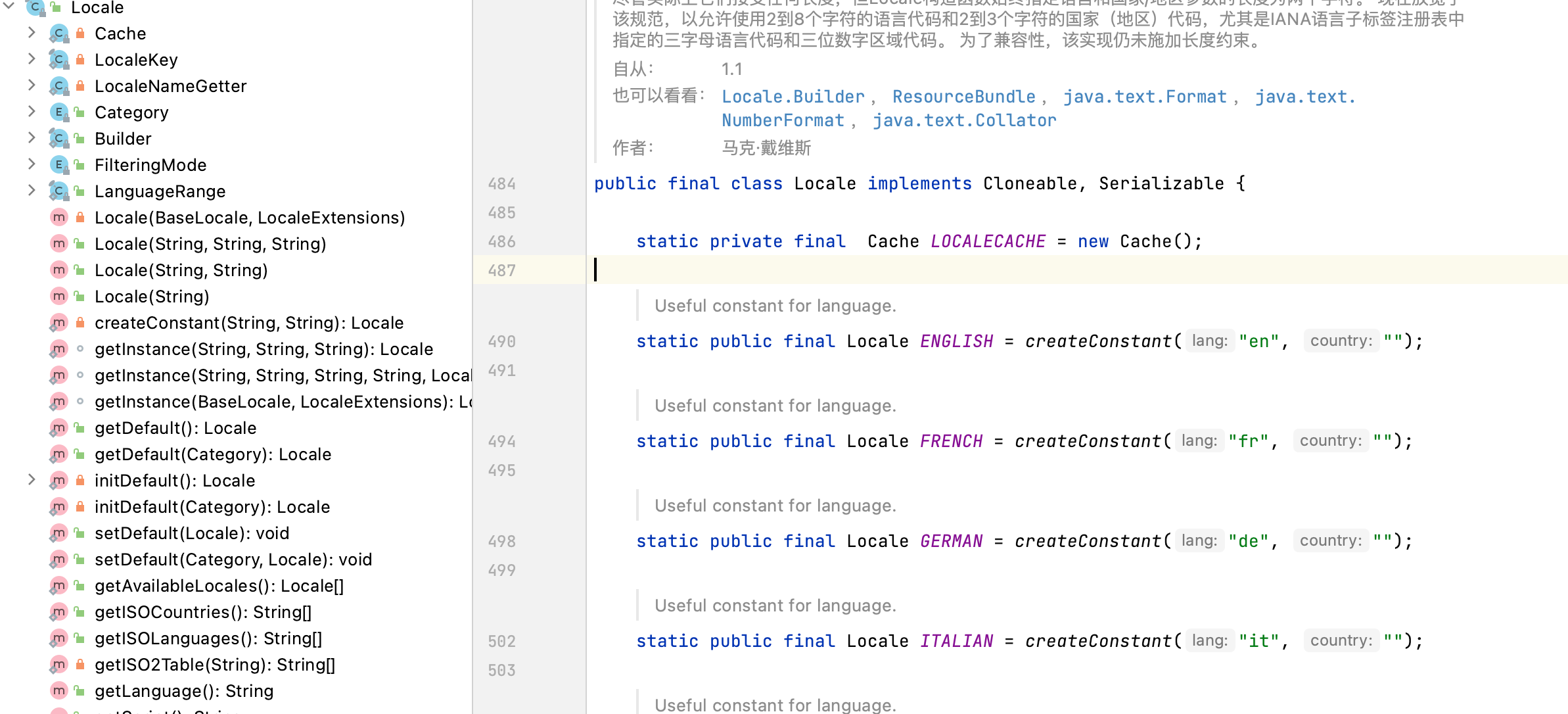Viewport: 1568px width, 714px height.
Task: Click method icon beside setDefault(Locale): void
Action: [x=59, y=533]
